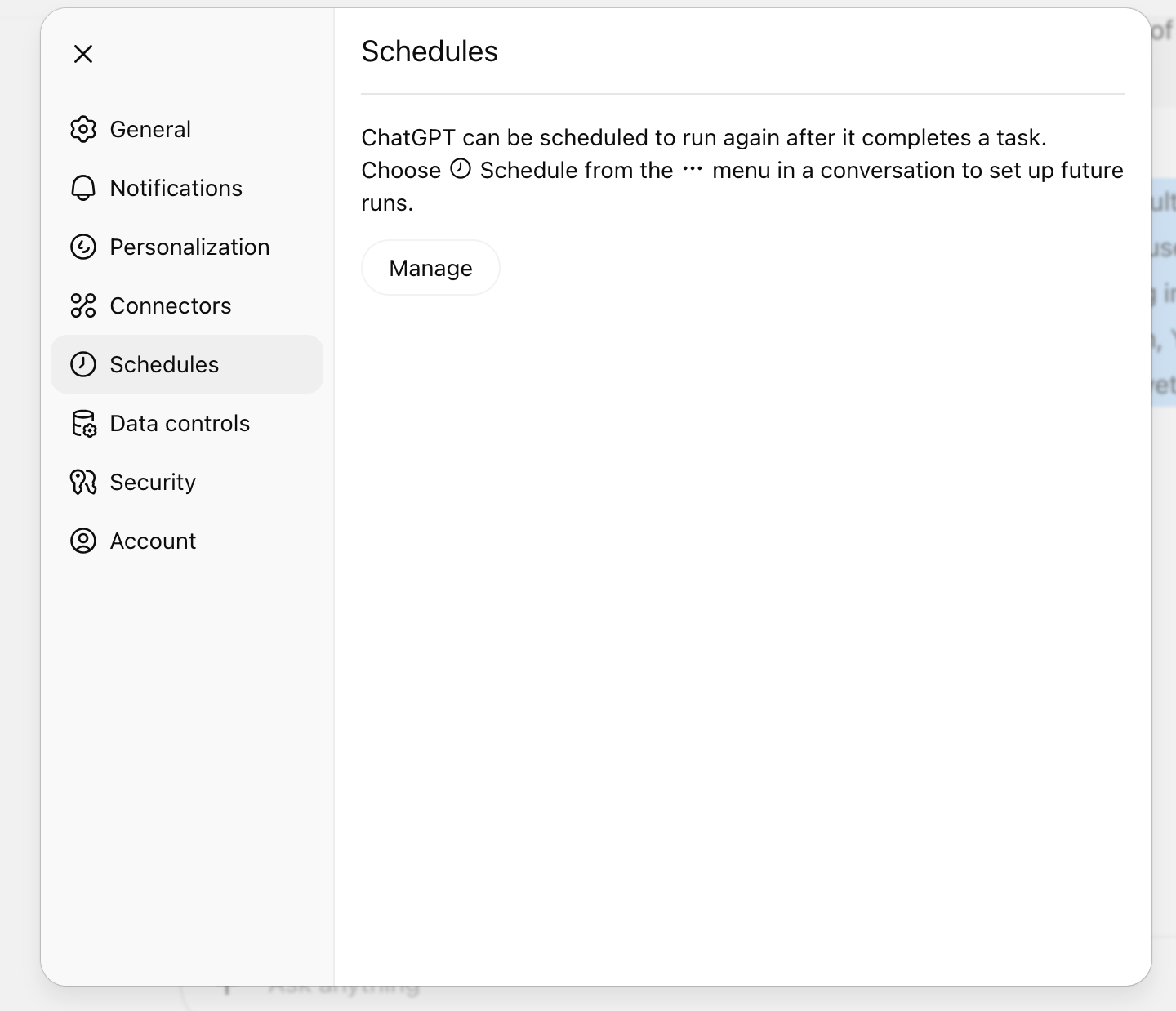Screen dimensions: 1176x1011
Task: Click the inline three-dots icon in description
Action: 693,169
